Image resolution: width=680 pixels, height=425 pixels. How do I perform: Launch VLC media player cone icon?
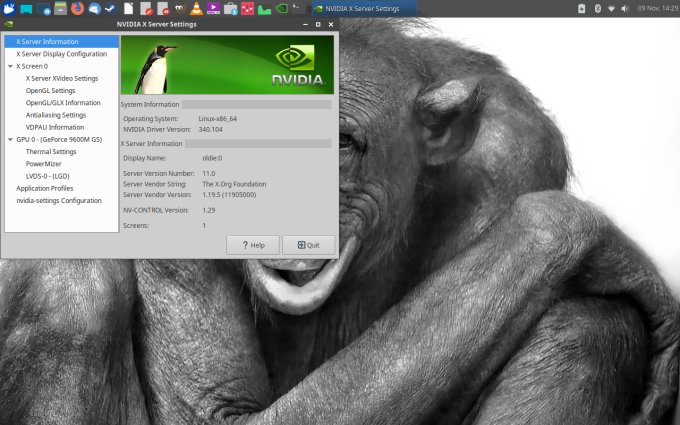click(196, 8)
